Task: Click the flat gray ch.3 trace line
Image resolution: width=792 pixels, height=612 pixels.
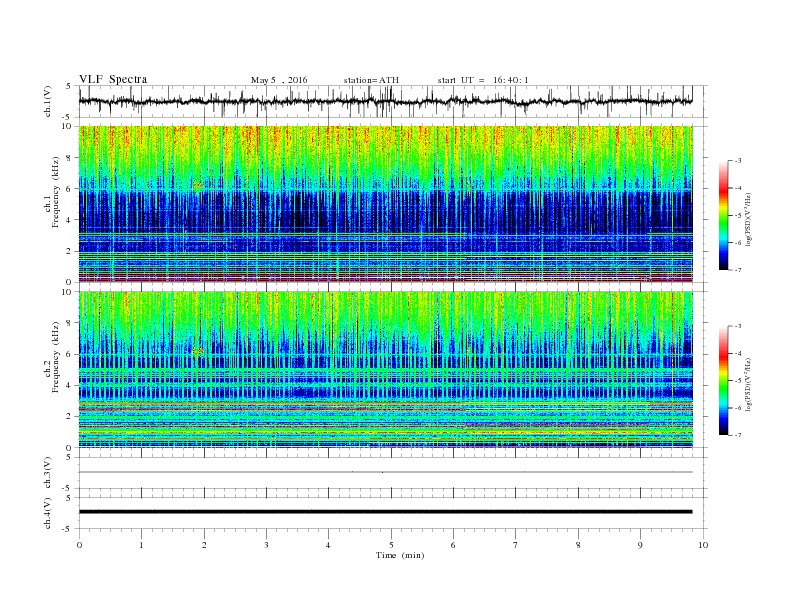Action: click(386, 472)
